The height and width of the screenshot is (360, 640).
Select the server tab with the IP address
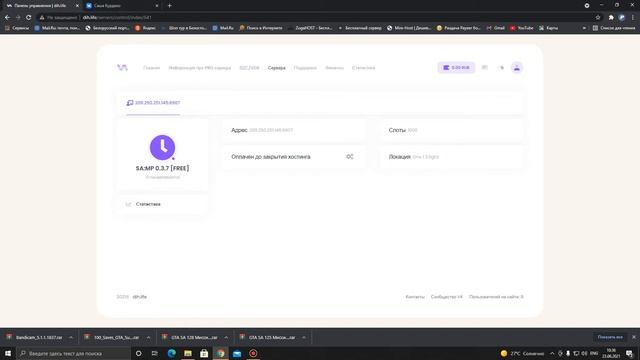point(153,103)
